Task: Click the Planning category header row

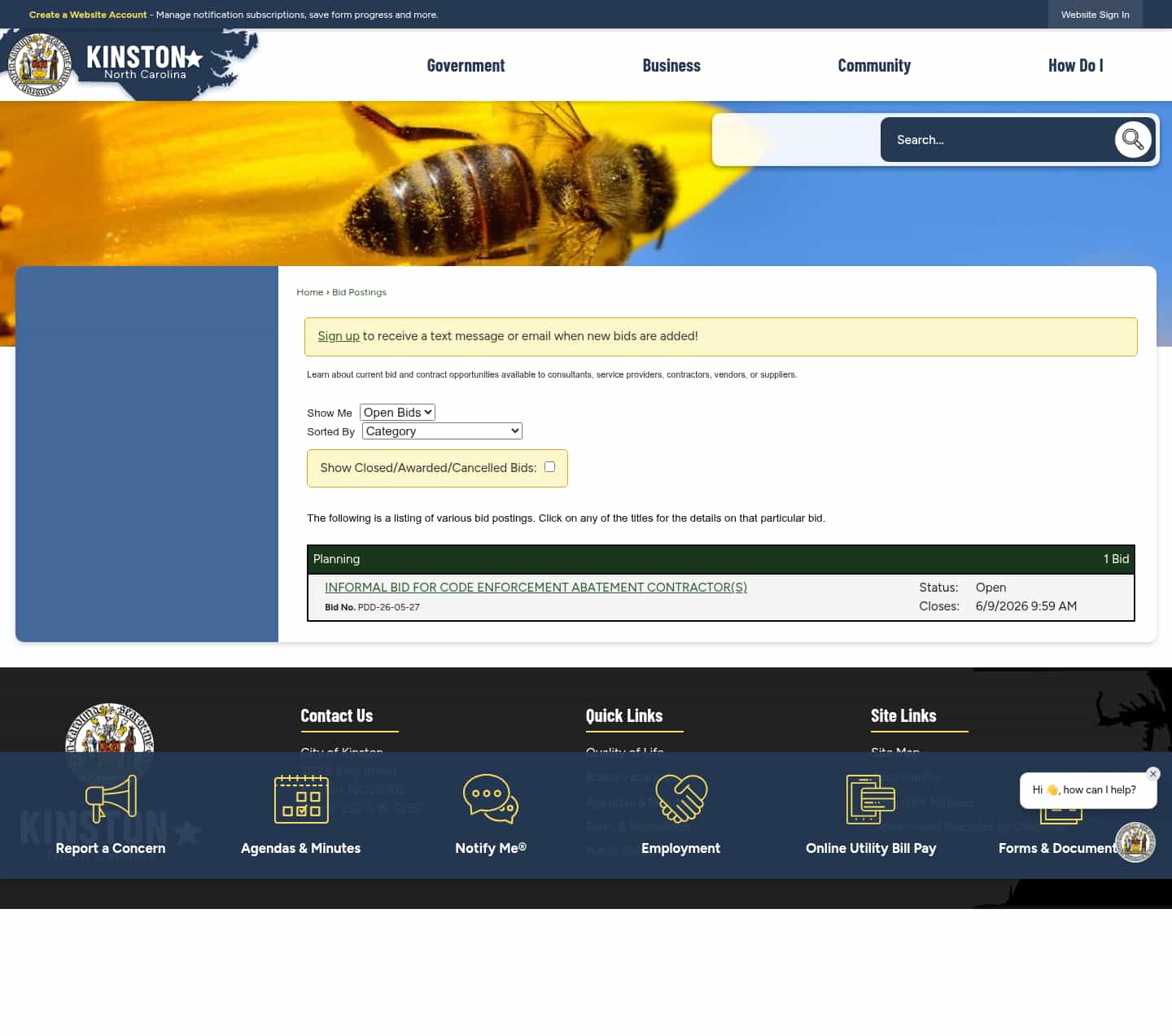Action: coord(720,559)
